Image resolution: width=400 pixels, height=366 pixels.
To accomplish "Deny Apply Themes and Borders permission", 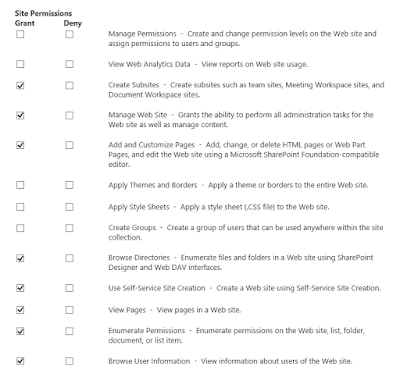I will coord(69,185).
